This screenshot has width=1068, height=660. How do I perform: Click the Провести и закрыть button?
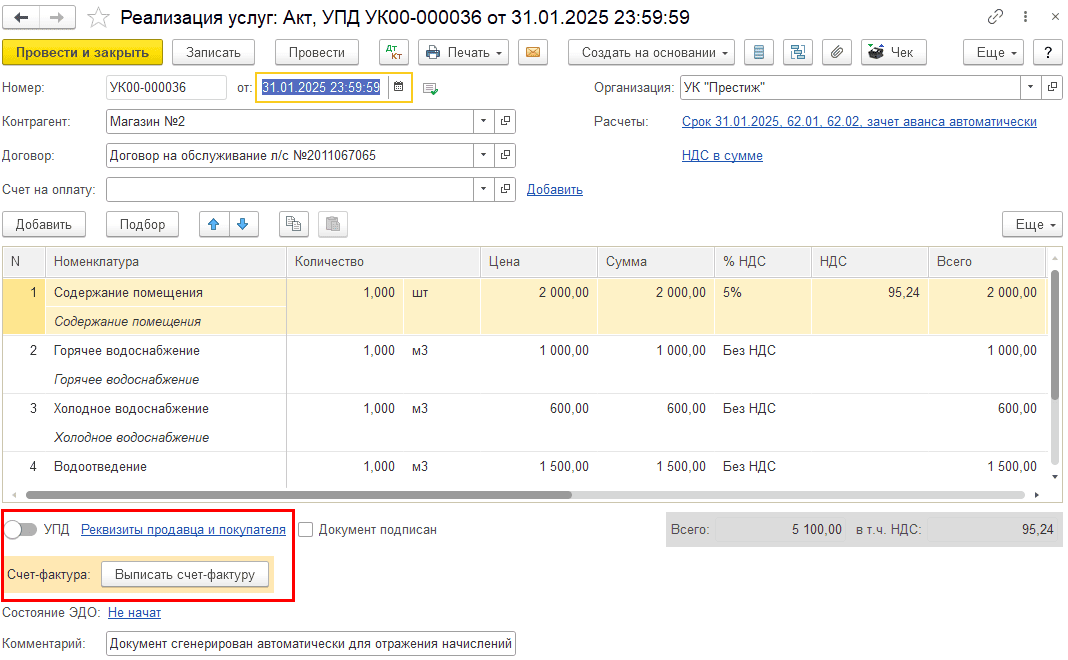82,52
